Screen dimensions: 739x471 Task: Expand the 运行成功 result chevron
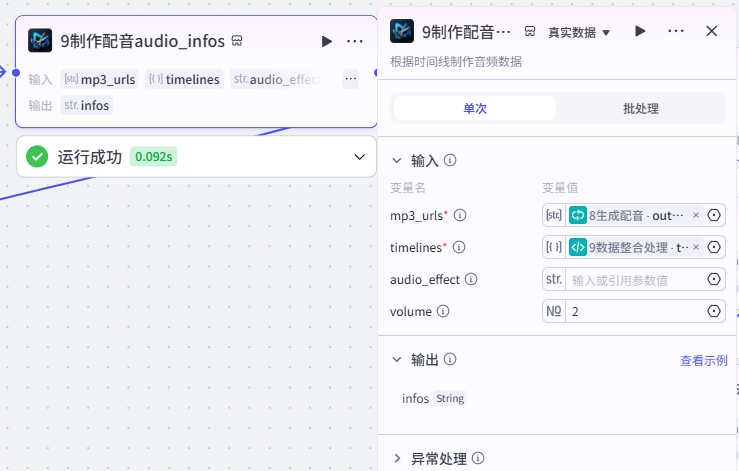[x=360, y=157]
